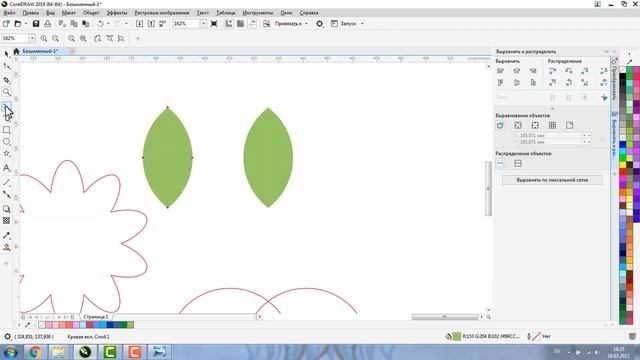Create a new document from toolbar
The width and height of the screenshot is (640, 360).
[x=6, y=24]
